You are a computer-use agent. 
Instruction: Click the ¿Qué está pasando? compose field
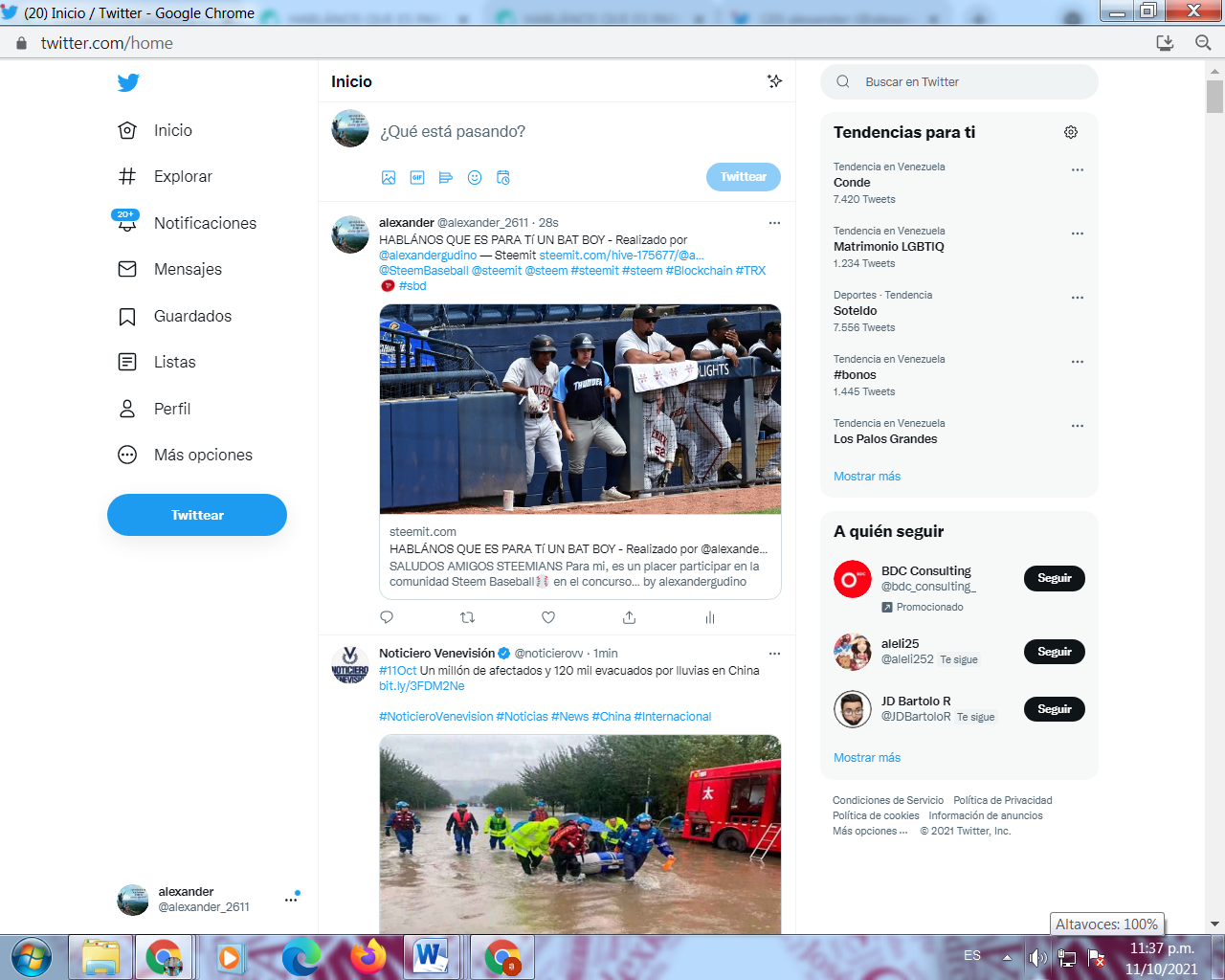453,131
